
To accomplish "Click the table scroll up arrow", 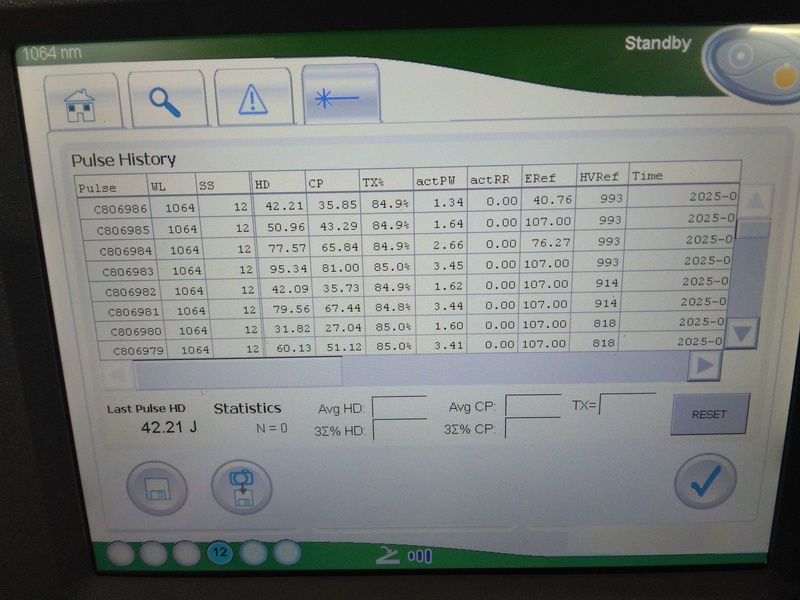I will click(x=756, y=202).
